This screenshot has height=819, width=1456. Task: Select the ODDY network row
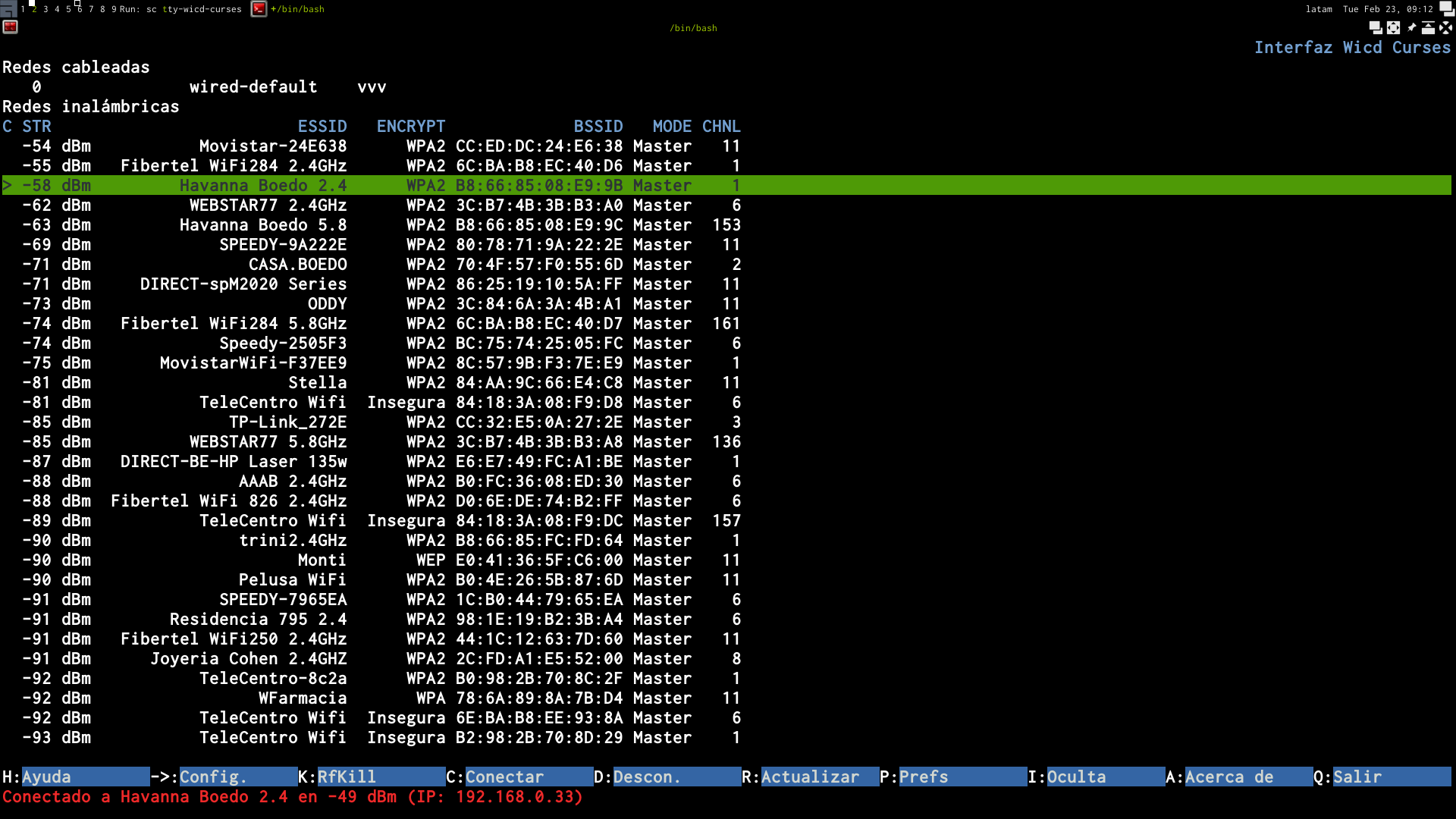coord(726,303)
